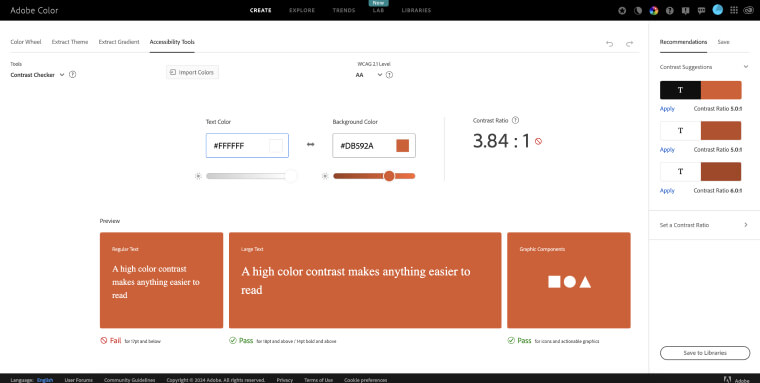Screen dimensions: 760x383
Task: Open the WCAG 2.1 Level dropdown
Action: 369,75
